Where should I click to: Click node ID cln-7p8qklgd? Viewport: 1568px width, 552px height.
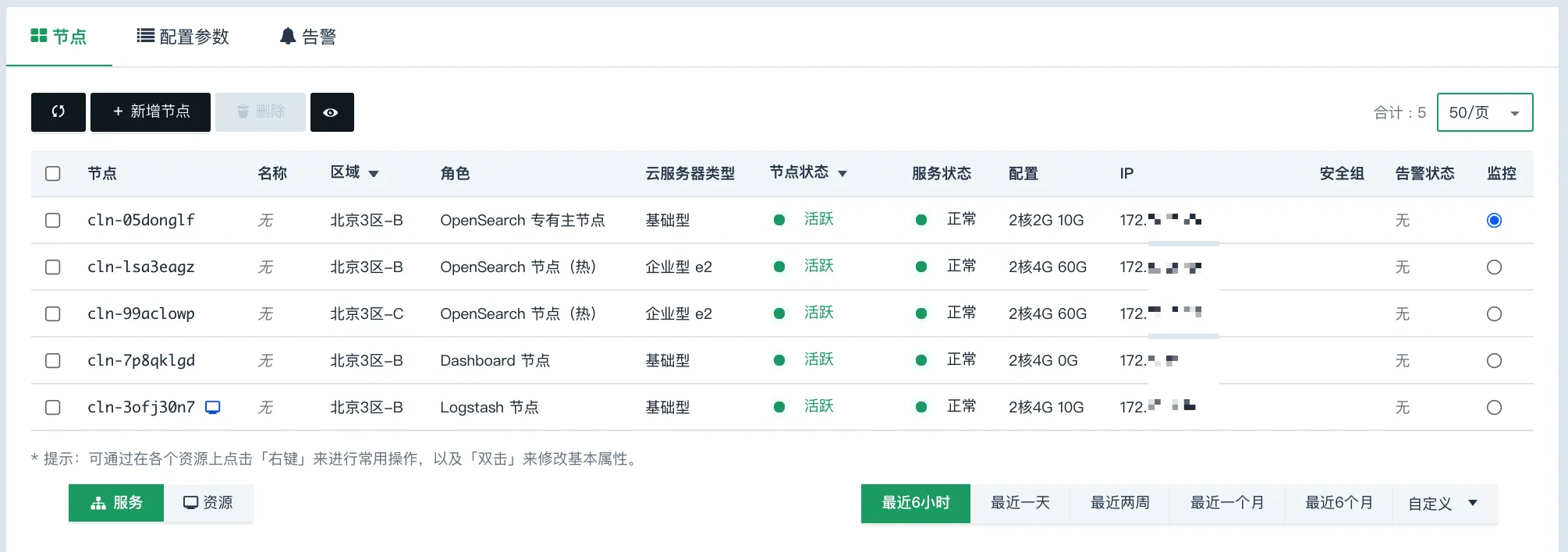pyautogui.click(x=141, y=360)
